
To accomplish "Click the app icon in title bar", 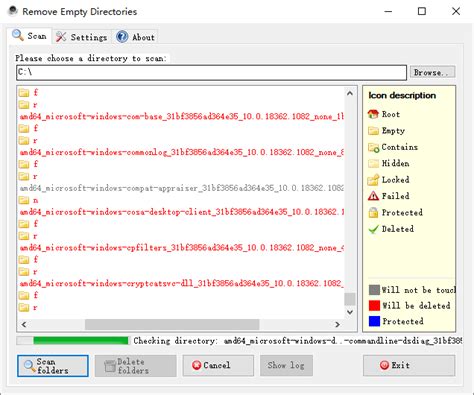I will click(13, 11).
